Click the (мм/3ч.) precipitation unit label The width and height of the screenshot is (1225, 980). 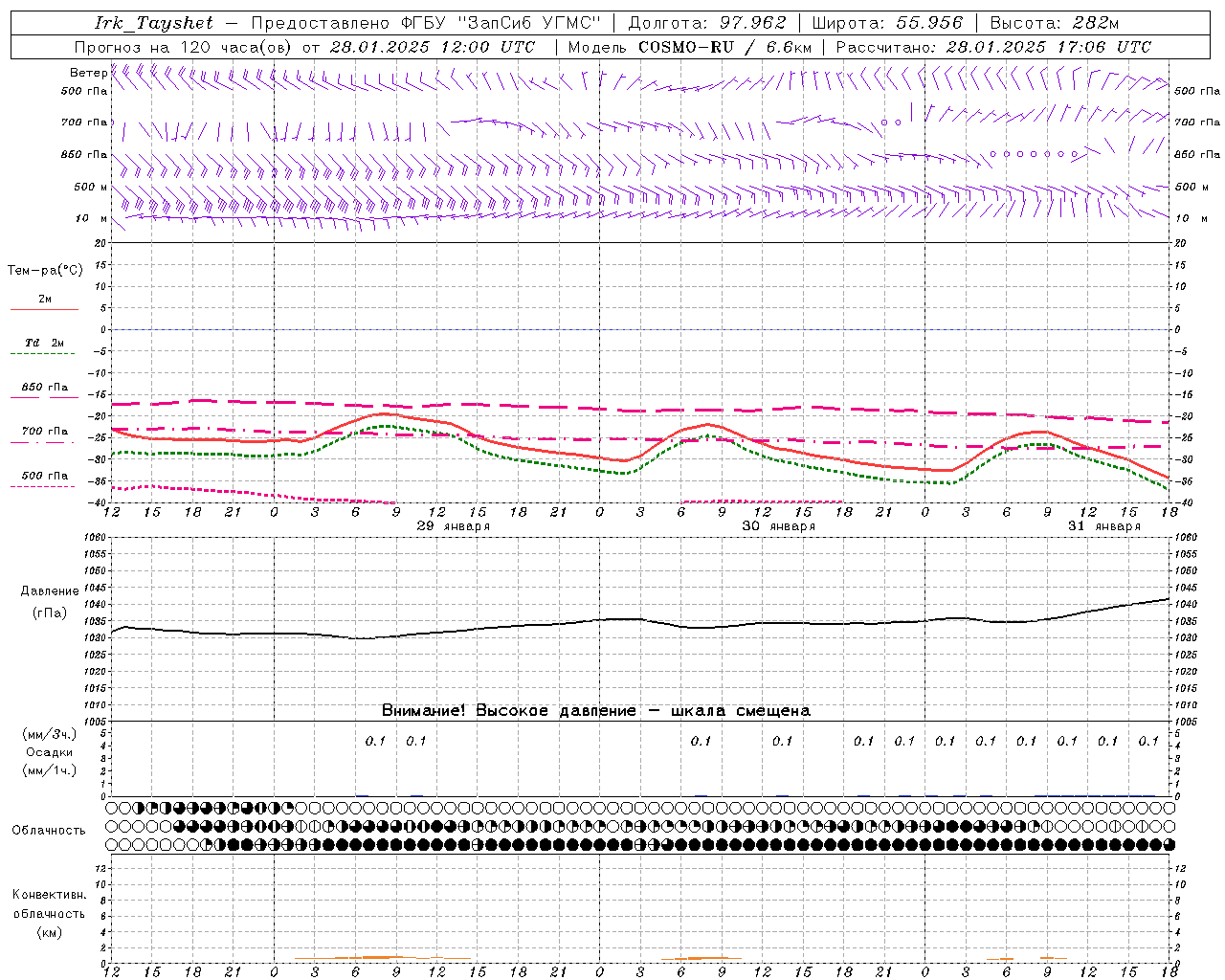[50, 734]
